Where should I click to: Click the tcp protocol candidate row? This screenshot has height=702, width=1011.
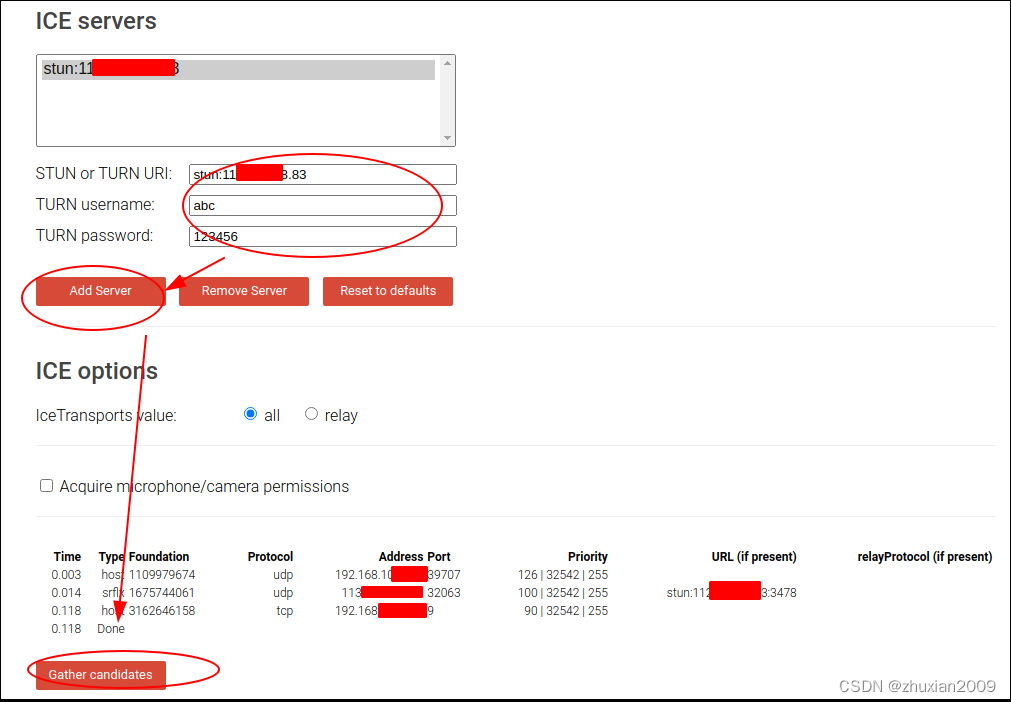pyautogui.click(x=284, y=610)
